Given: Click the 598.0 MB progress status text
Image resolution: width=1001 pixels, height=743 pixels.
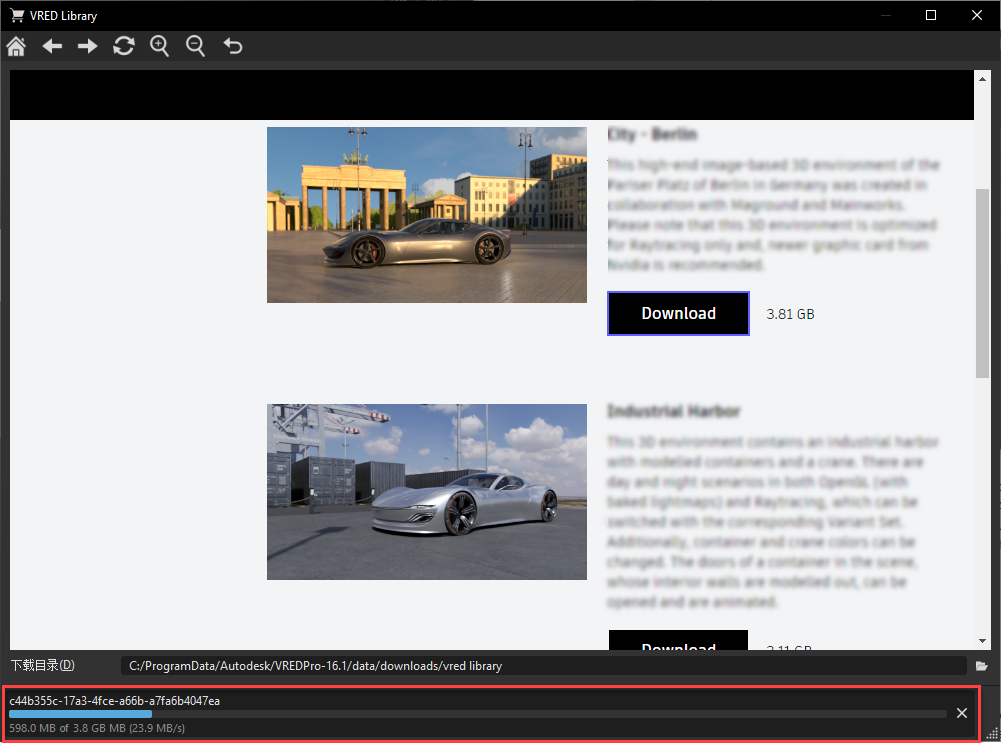Looking at the screenshot, I should tap(97, 728).
